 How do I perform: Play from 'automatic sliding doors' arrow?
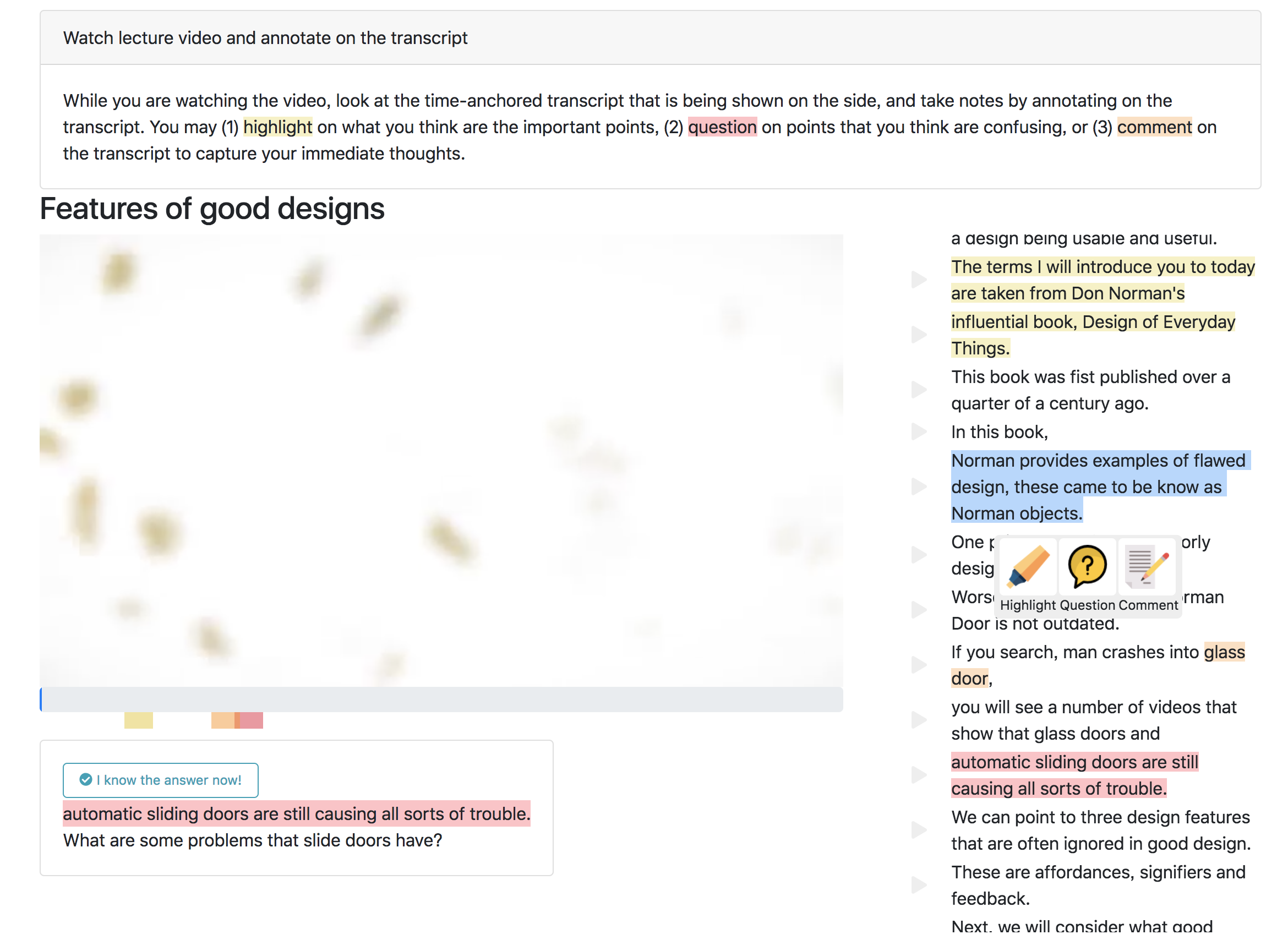pos(919,774)
